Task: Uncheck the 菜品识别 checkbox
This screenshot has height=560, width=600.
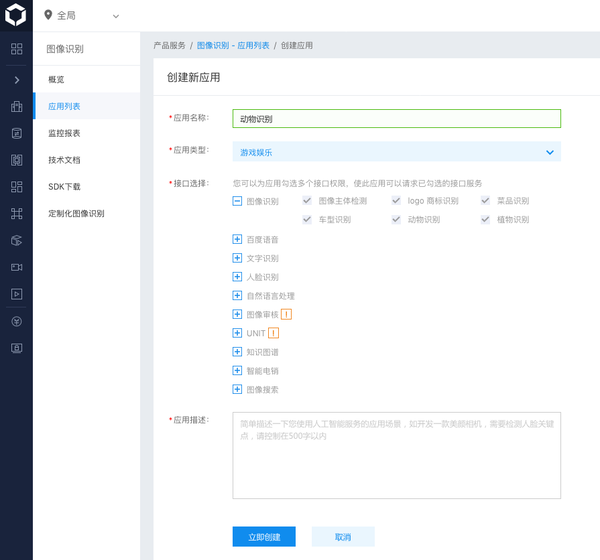Action: [485, 201]
